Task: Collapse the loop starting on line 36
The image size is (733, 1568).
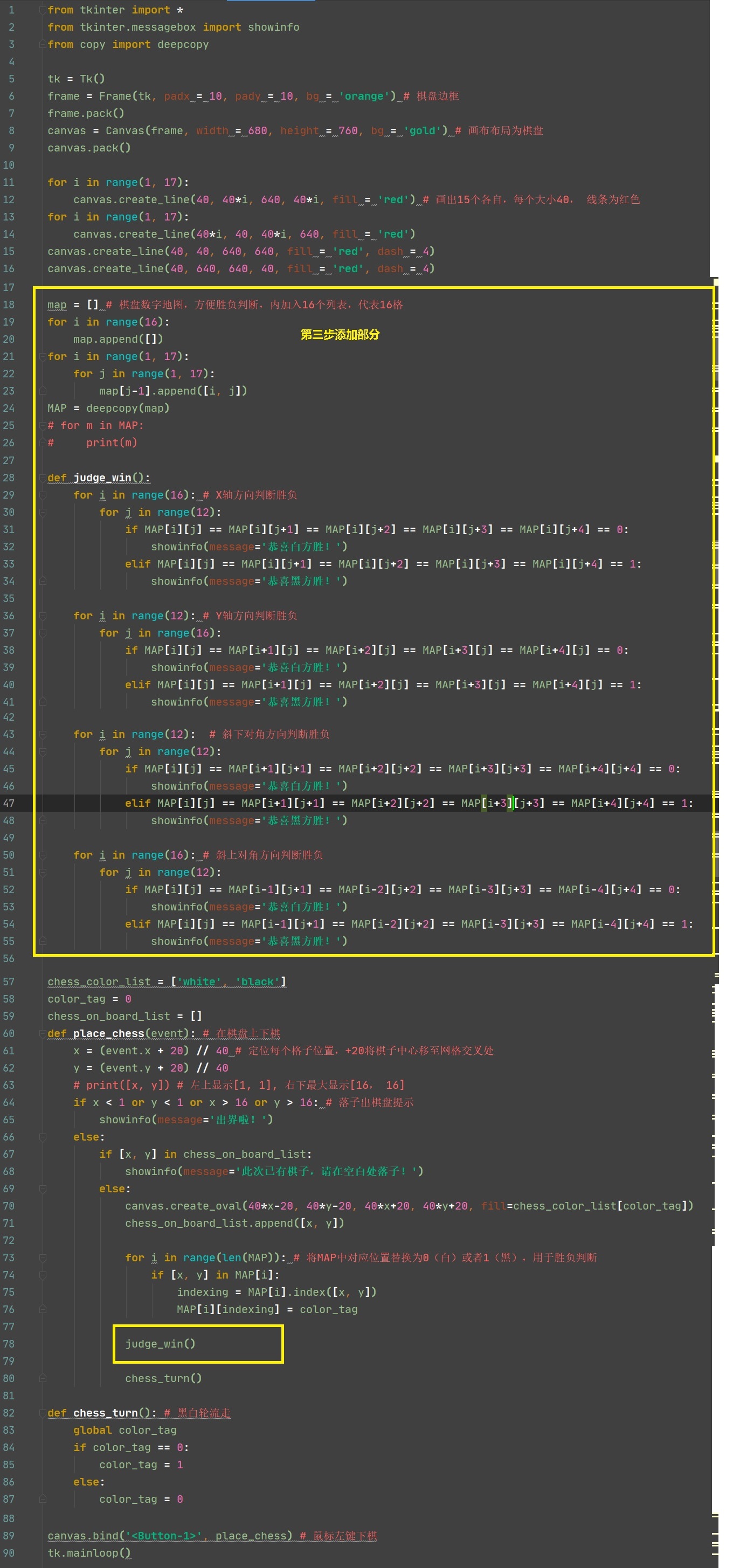Action: [x=43, y=616]
